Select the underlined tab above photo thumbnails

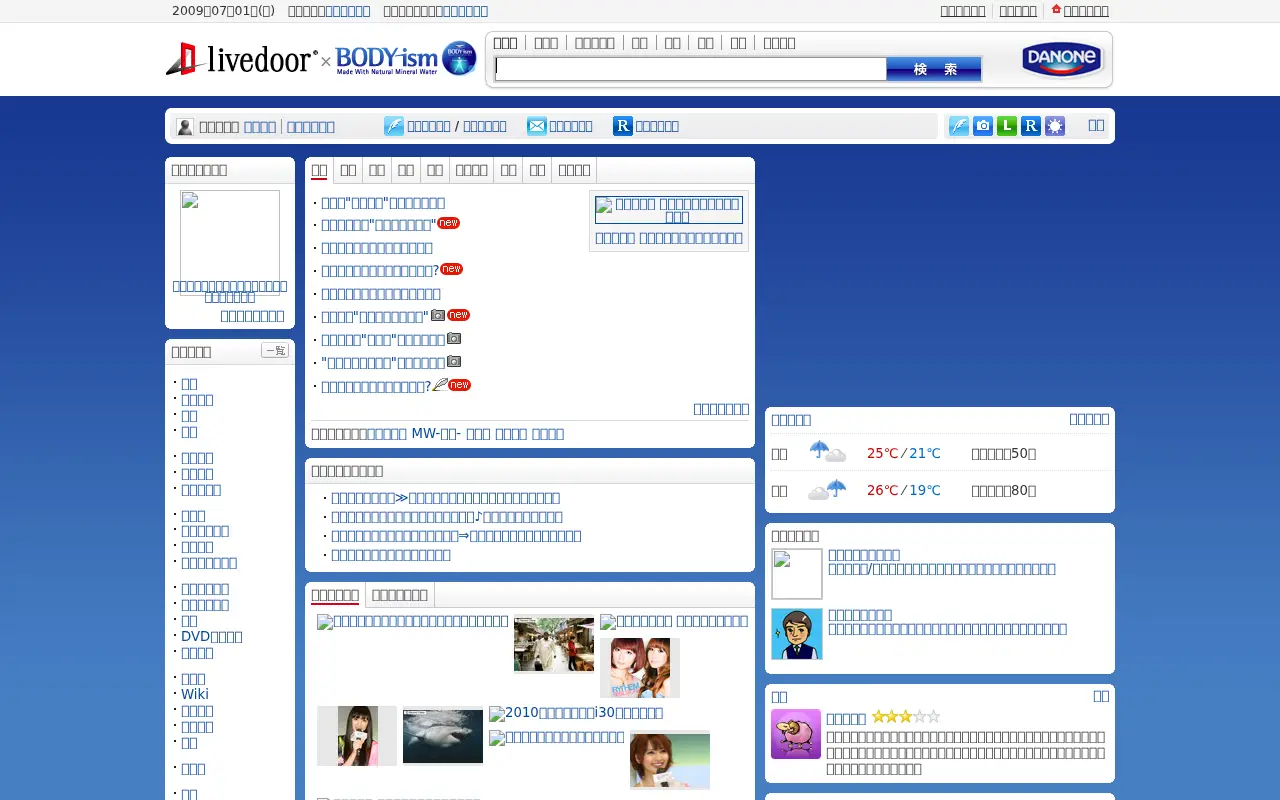pos(335,595)
